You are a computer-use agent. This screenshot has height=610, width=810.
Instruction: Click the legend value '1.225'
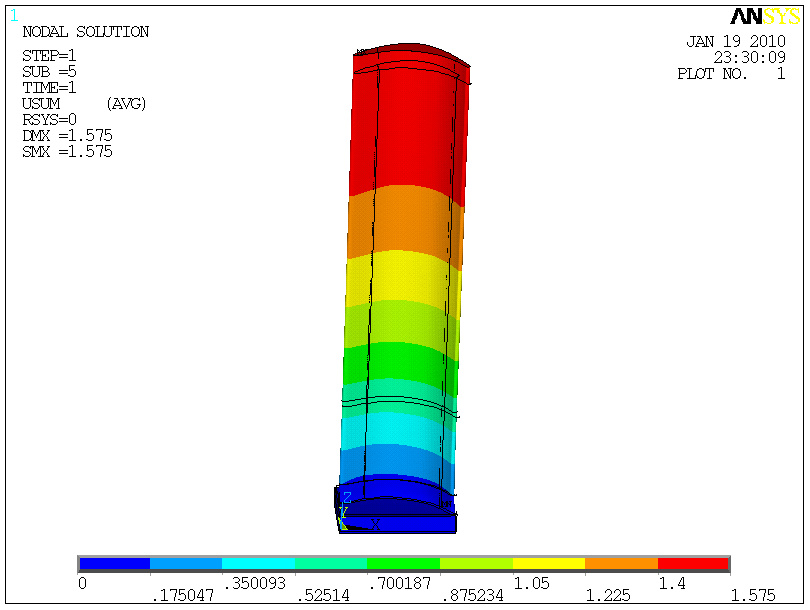pos(608,596)
